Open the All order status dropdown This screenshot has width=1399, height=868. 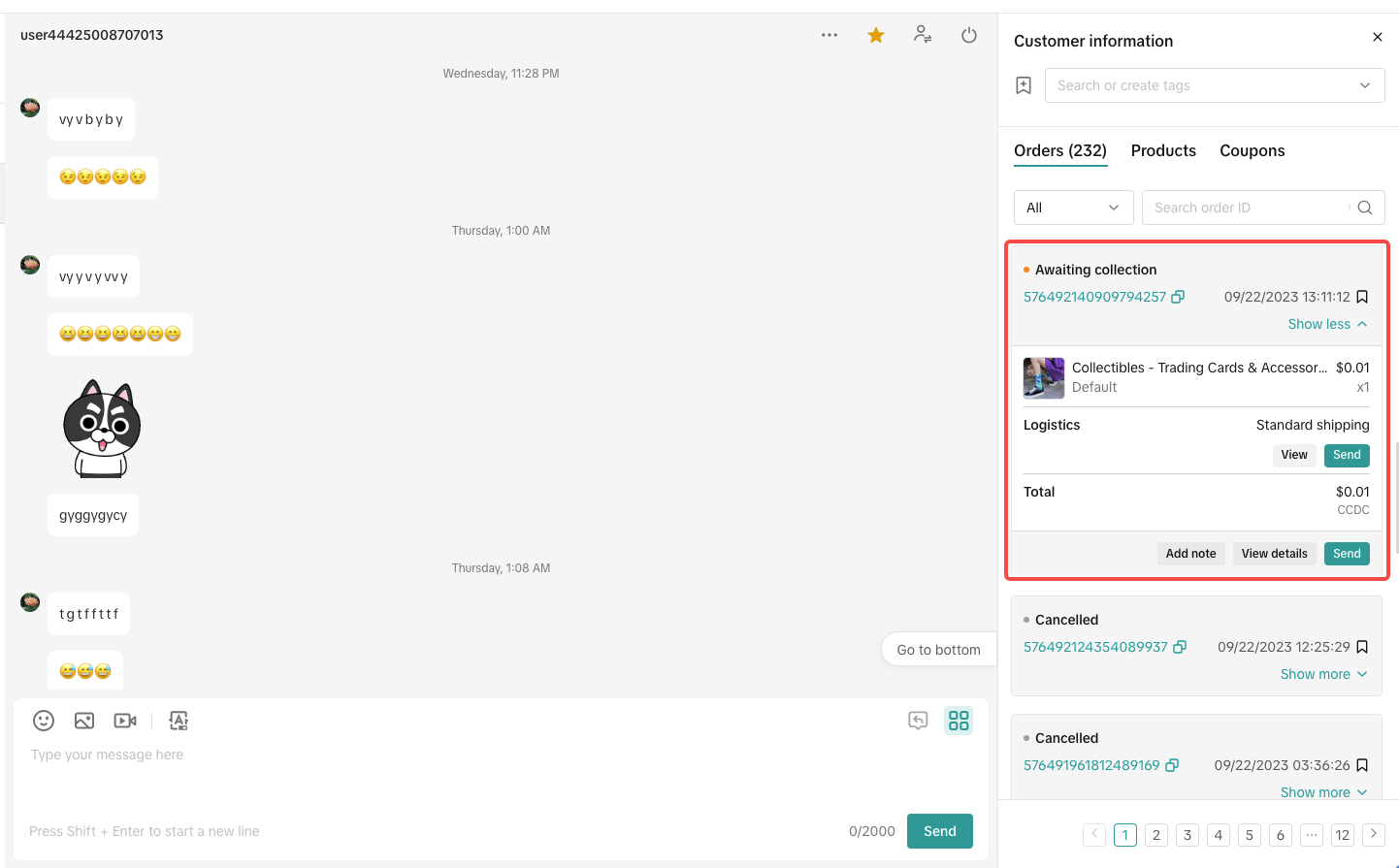click(x=1072, y=208)
